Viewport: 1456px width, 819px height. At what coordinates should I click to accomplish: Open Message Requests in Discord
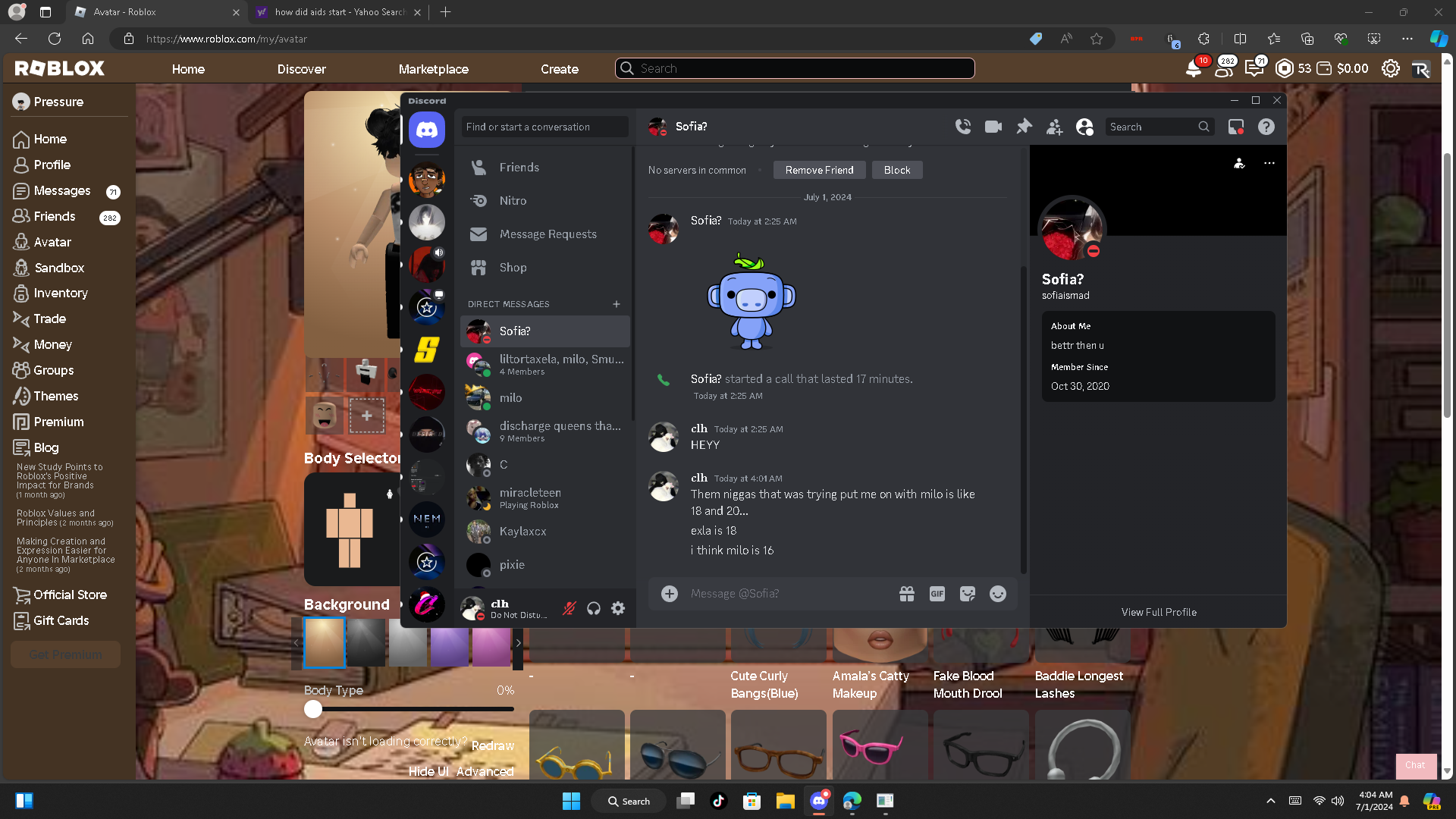pyautogui.click(x=545, y=234)
